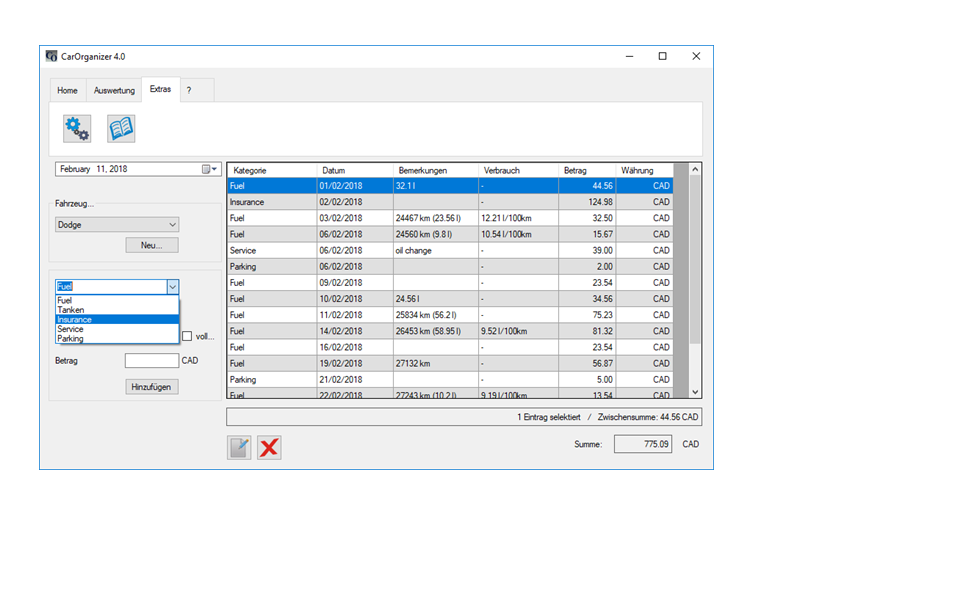Open the settings gears icon
This screenshot has height=600, width=960.
point(76,128)
